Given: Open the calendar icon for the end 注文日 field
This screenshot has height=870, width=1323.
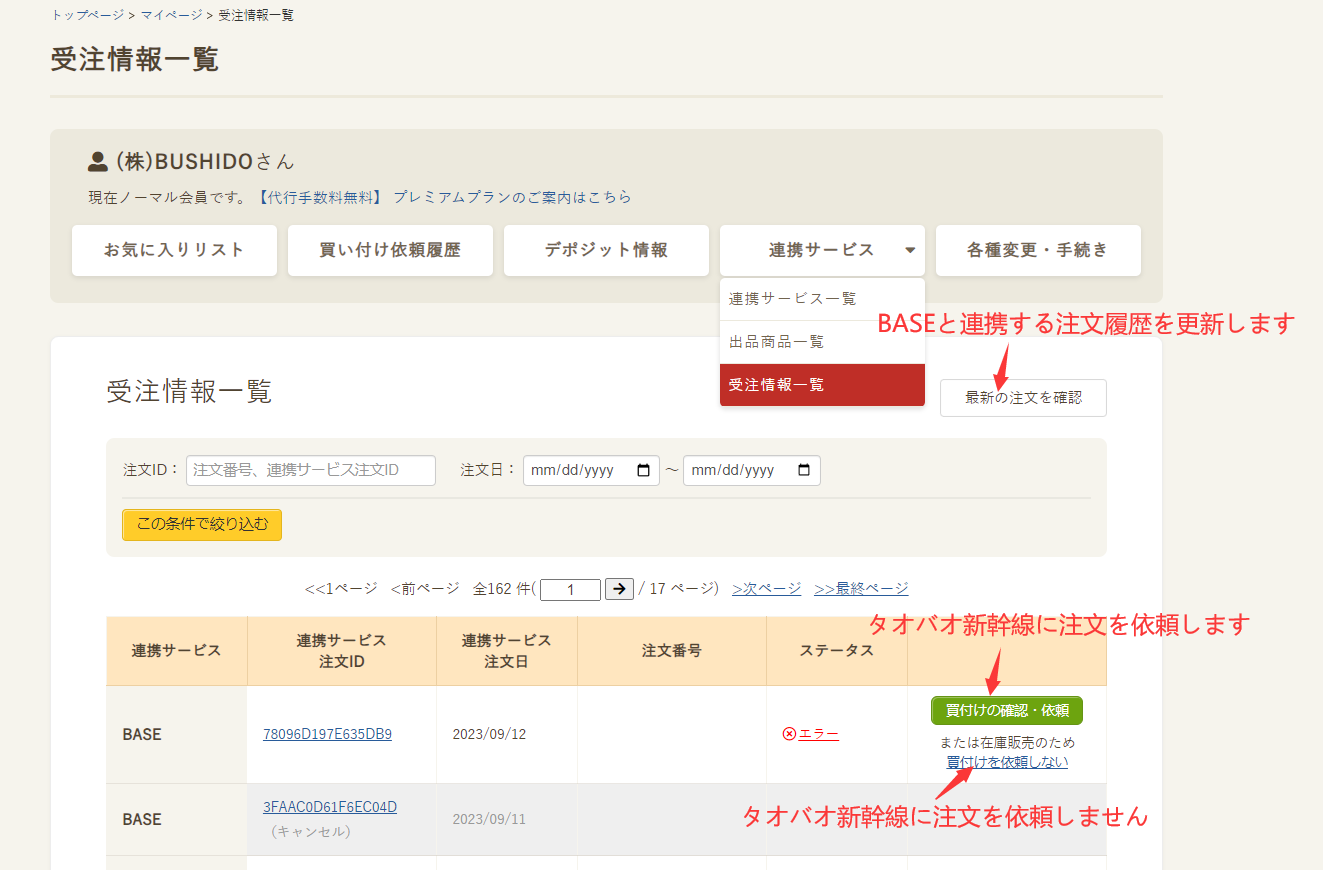Looking at the screenshot, I should tap(804, 470).
